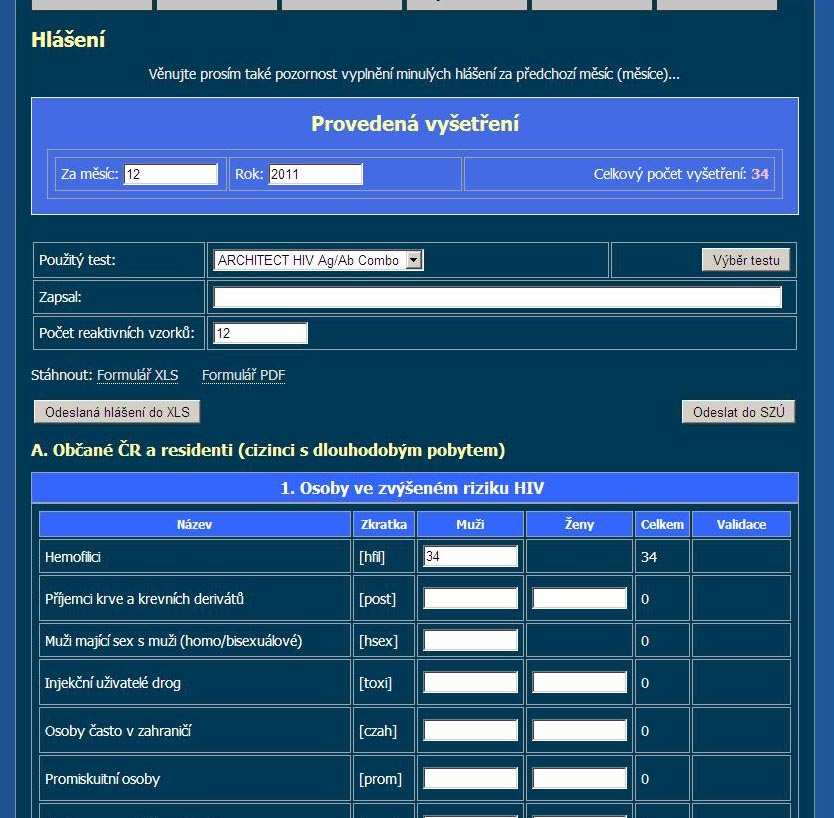Focus the Rok input field
The width and height of the screenshot is (834, 818).
point(315,174)
